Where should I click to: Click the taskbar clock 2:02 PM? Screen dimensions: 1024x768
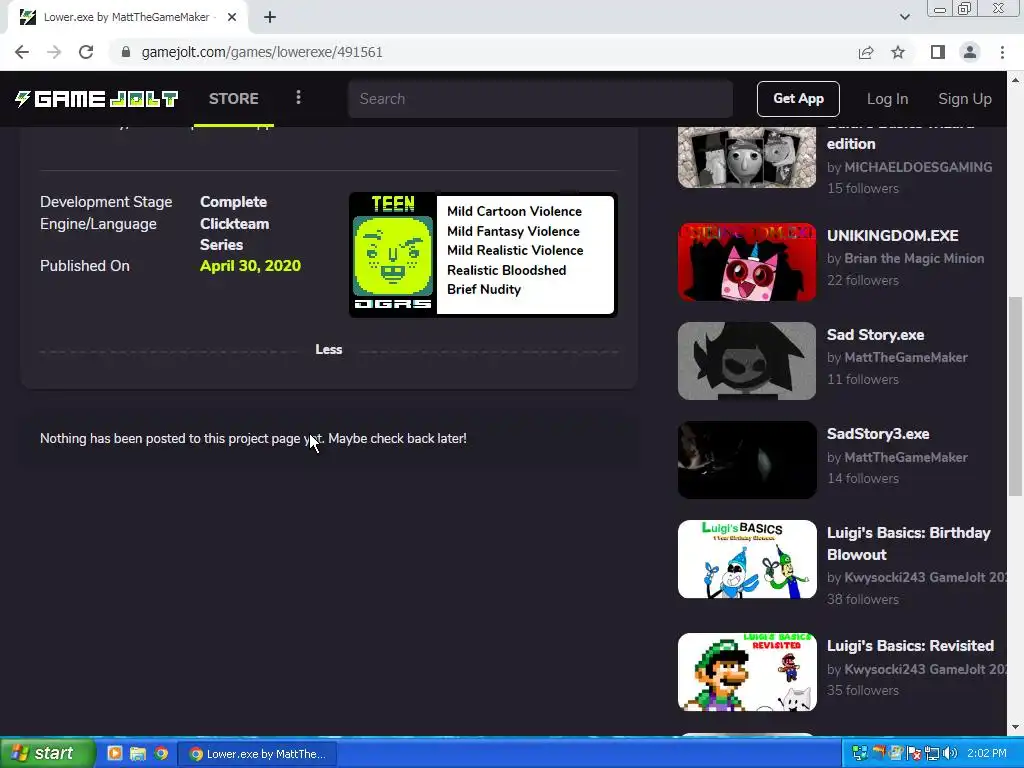tap(987, 754)
